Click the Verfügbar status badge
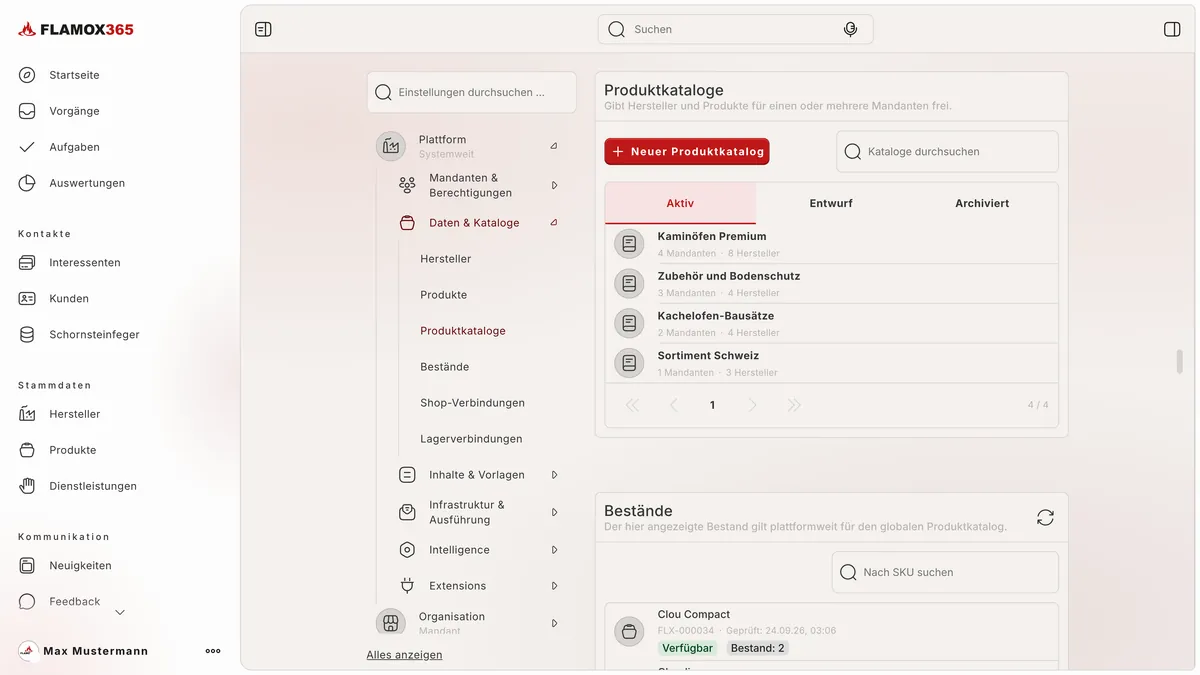1200x675 pixels. click(x=687, y=648)
